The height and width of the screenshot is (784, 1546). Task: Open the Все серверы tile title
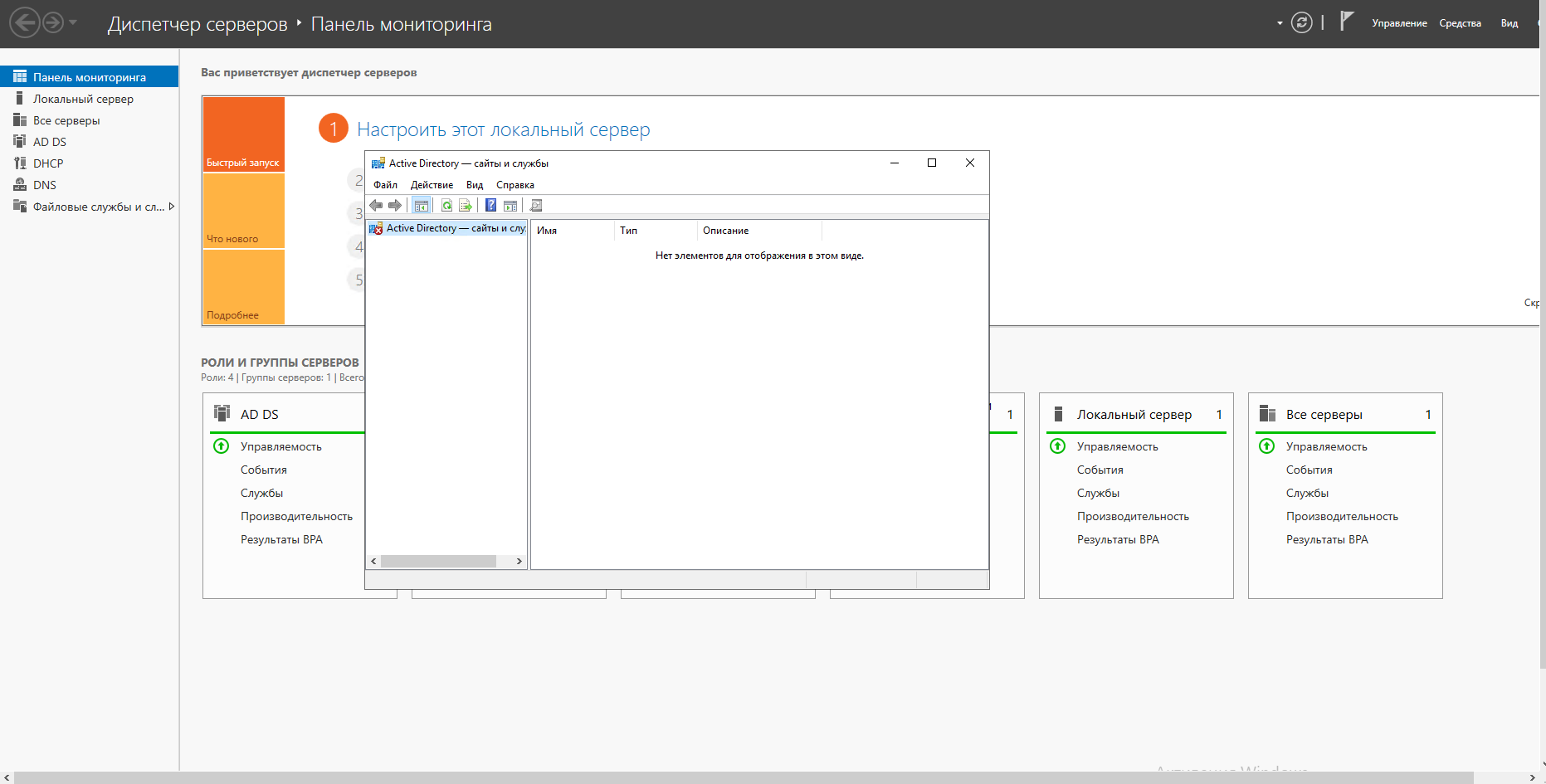coord(1324,414)
